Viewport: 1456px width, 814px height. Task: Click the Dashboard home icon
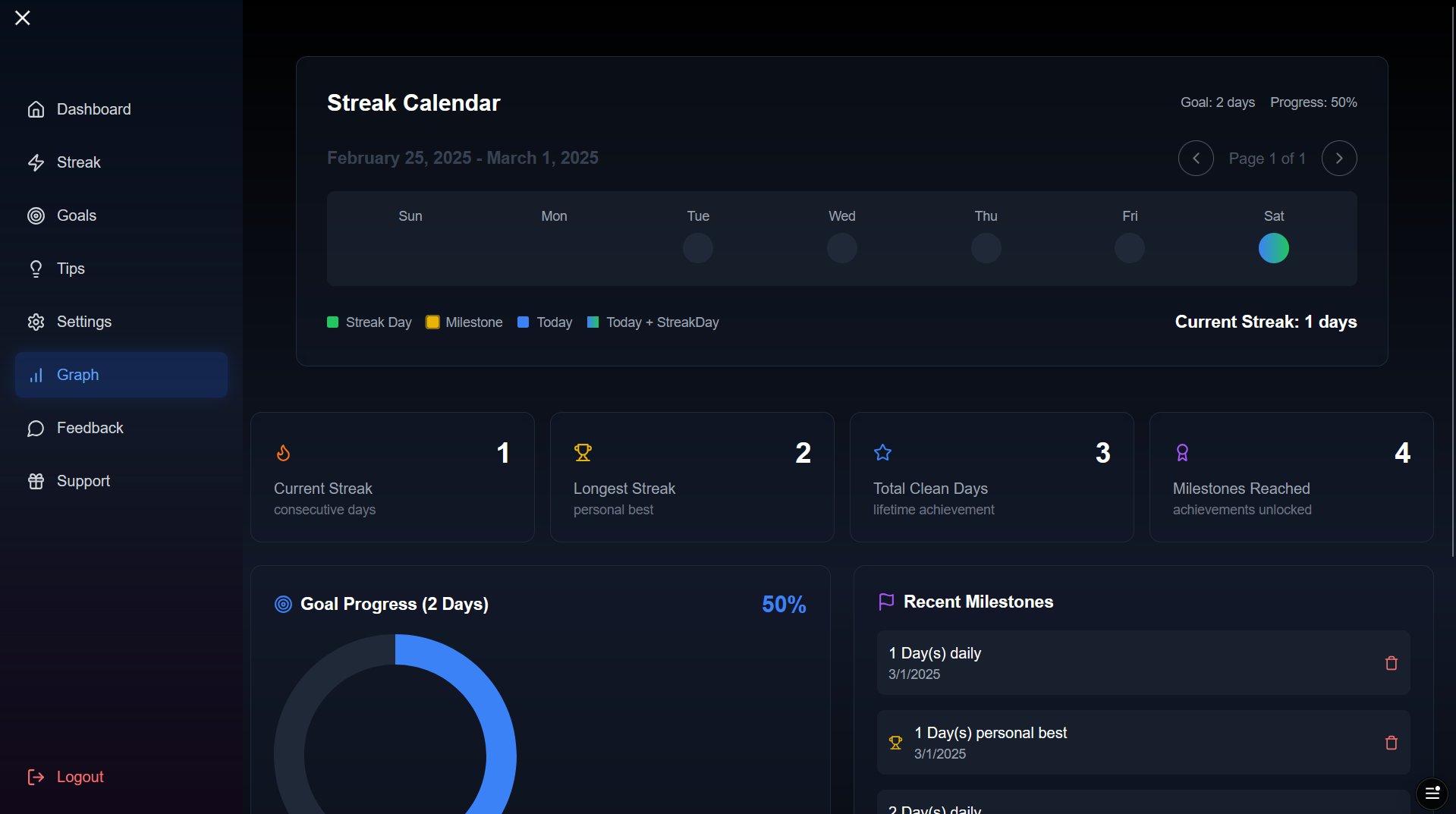tap(36, 109)
